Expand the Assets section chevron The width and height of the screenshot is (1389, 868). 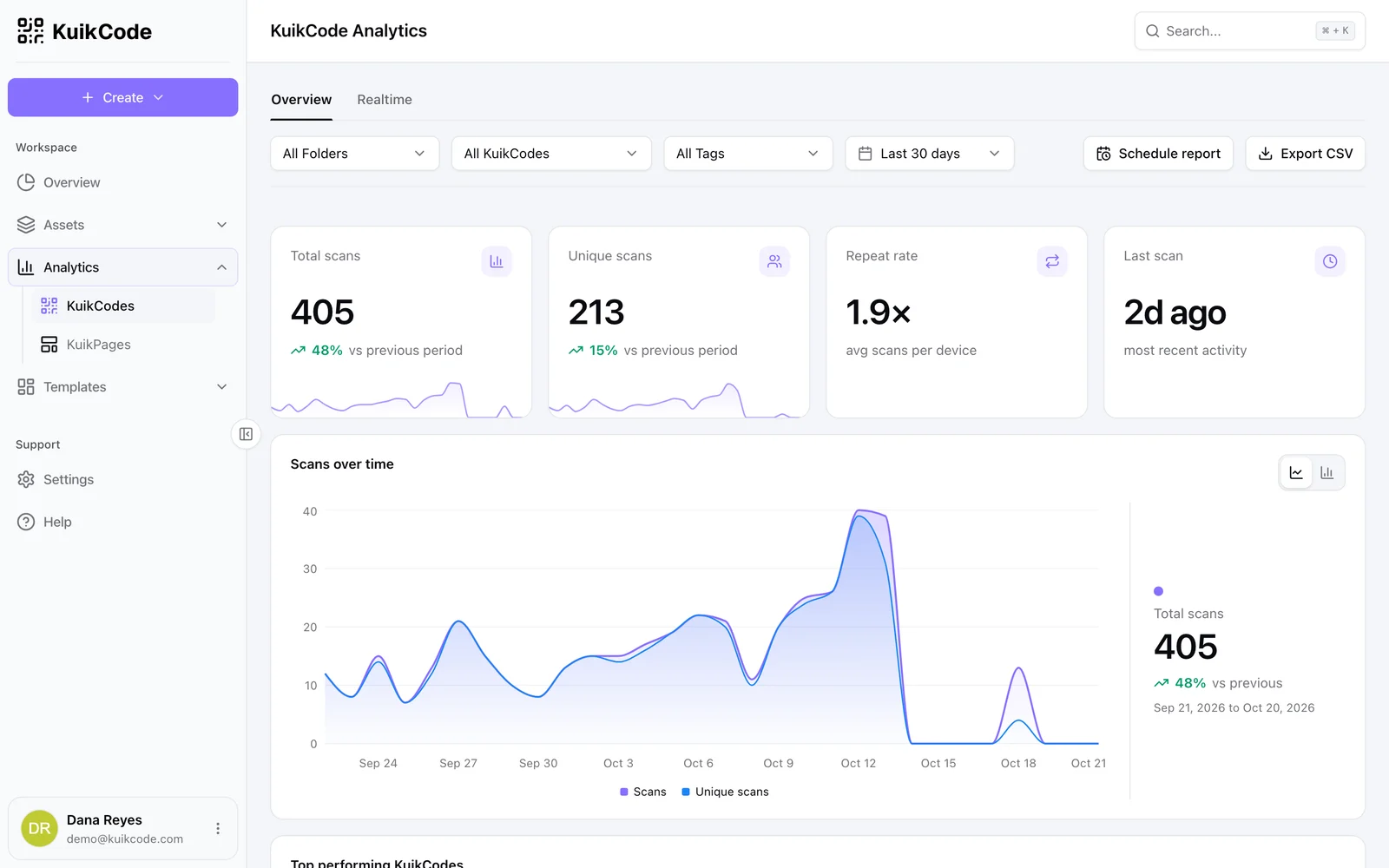[221, 225]
